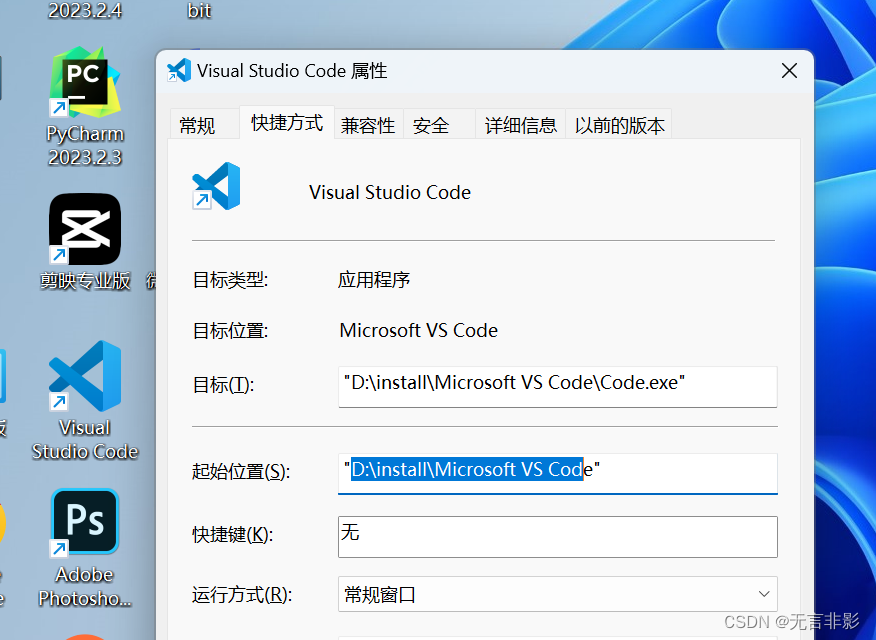
Task: Switch to the 快捷方式 tab
Action: [287, 122]
